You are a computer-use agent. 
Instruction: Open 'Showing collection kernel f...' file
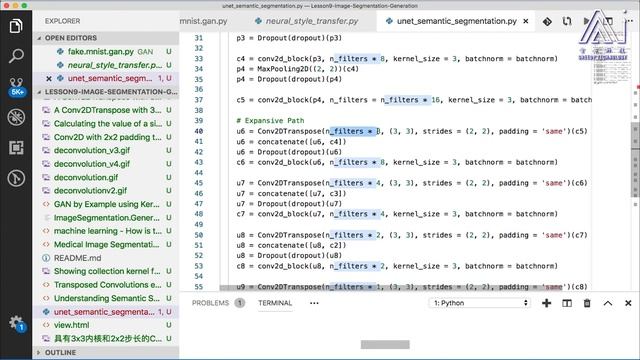pyautogui.click(x=106, y=271)
